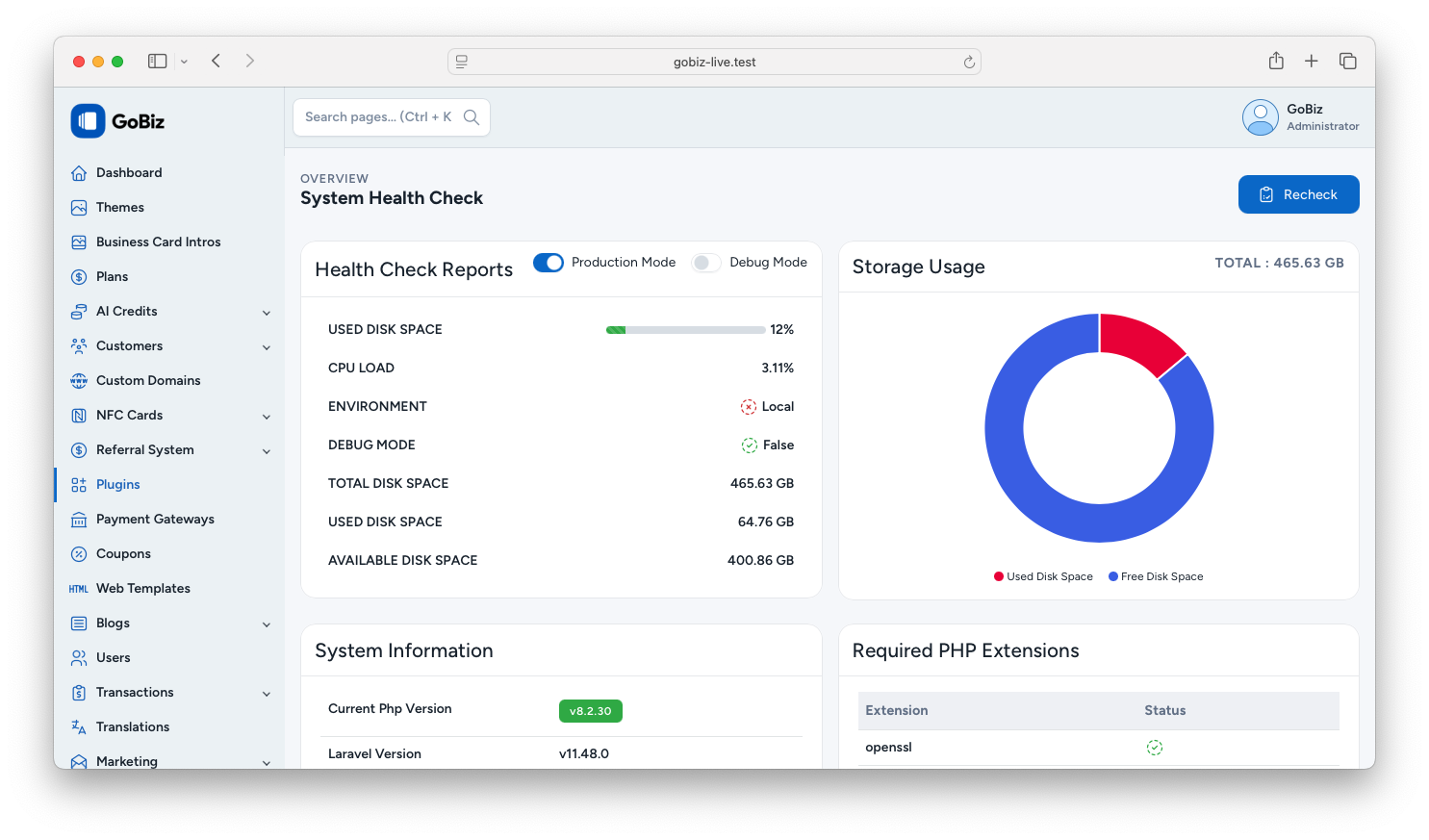Click the Coupons percent icon
Viewport: 1429px width, 840px height.
click(79, 554)
